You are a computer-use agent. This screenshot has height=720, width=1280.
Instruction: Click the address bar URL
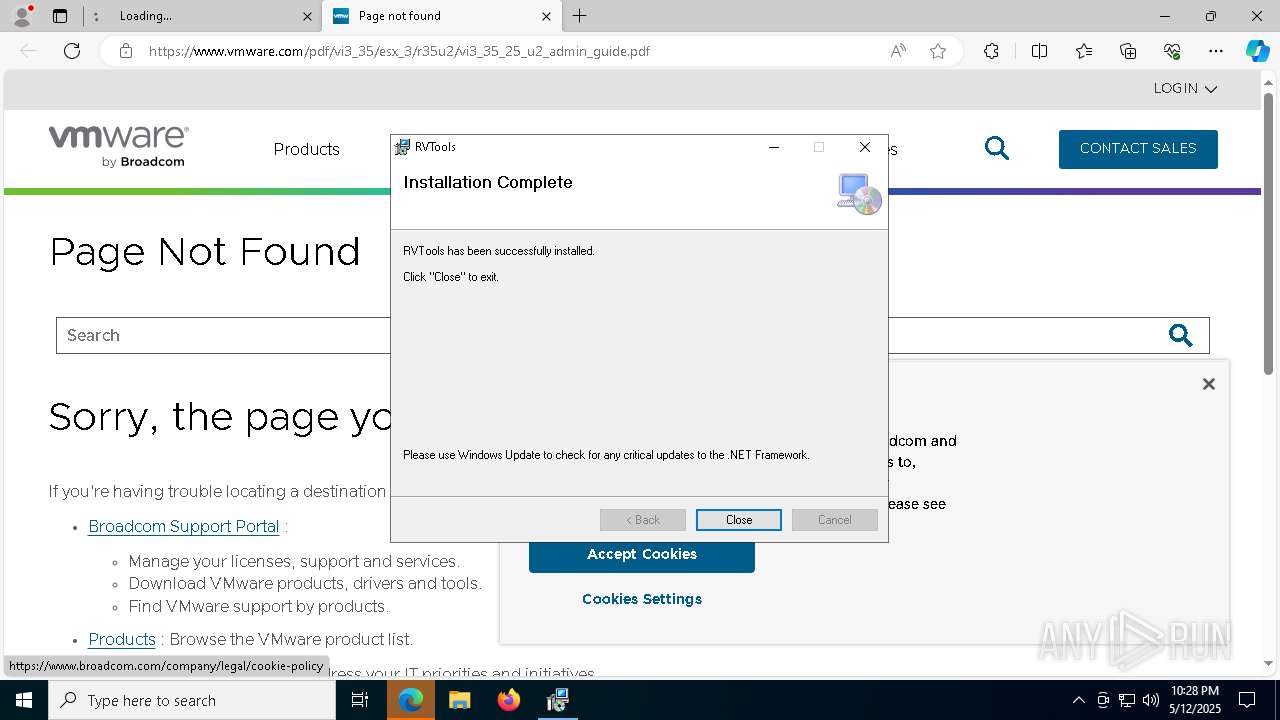point(399,51)
